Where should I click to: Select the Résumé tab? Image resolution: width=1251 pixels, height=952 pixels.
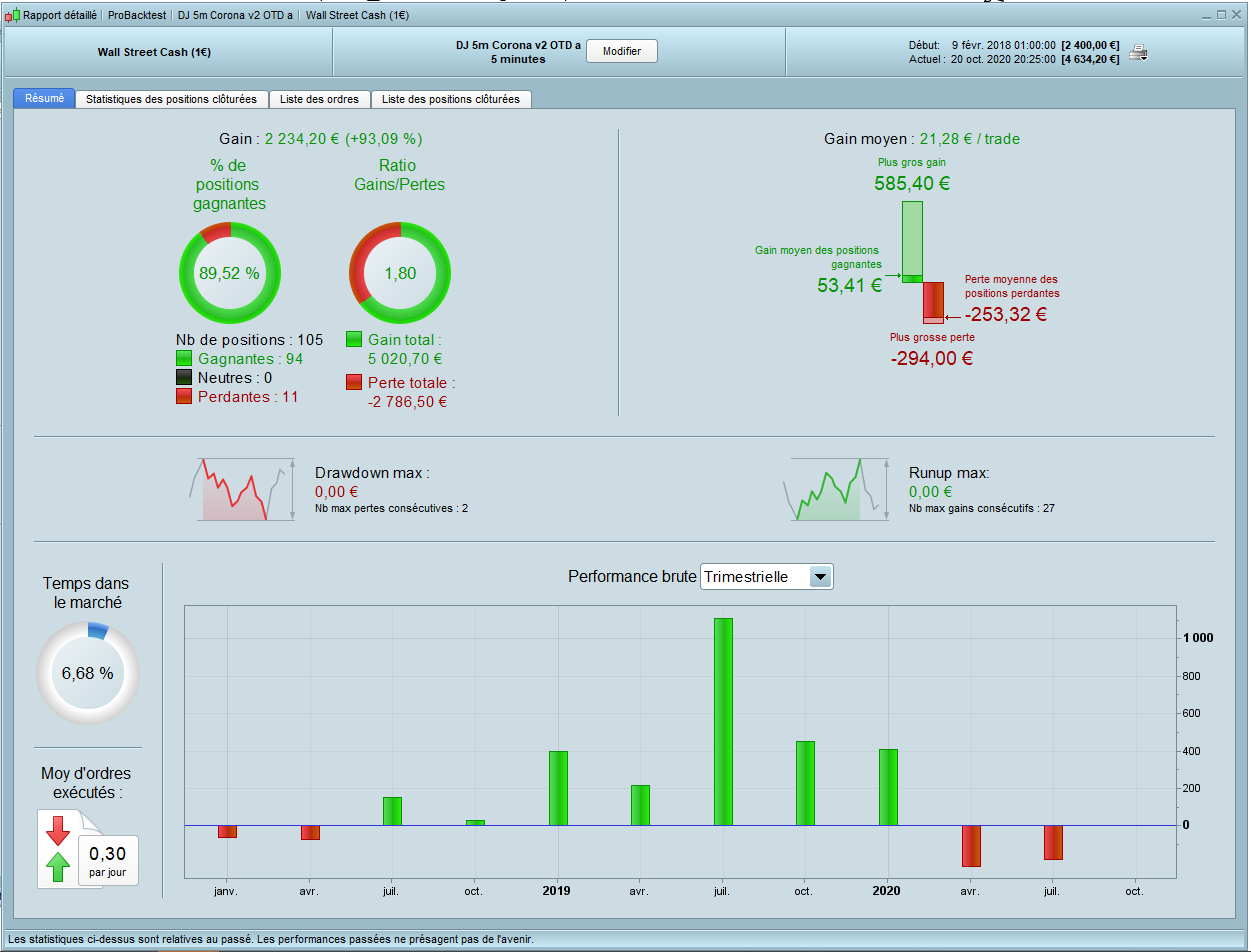click(x=44, y=99)
